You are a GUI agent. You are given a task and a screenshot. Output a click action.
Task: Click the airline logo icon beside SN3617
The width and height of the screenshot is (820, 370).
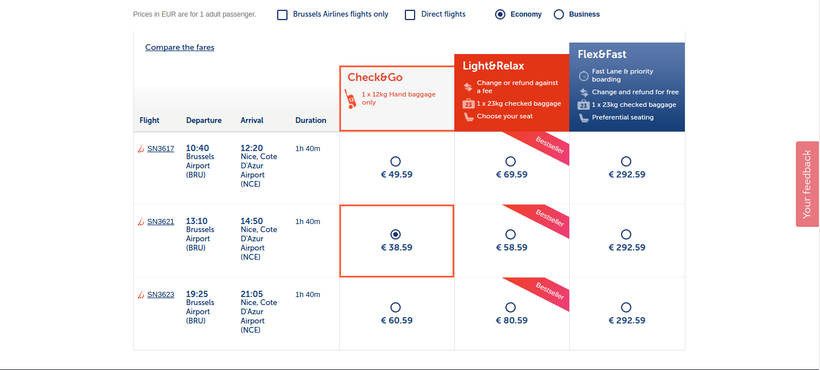pos(141,149)
